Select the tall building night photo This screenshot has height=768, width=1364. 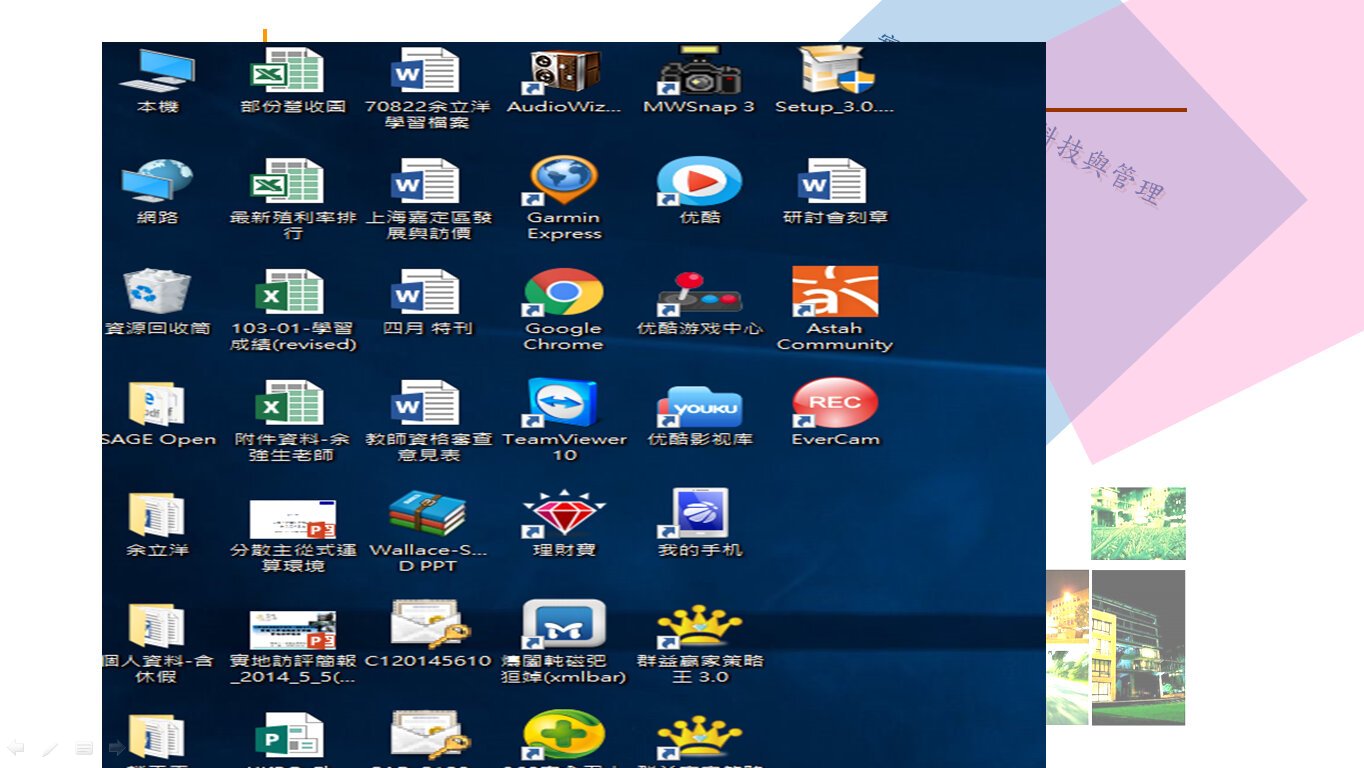point(1138,647)
